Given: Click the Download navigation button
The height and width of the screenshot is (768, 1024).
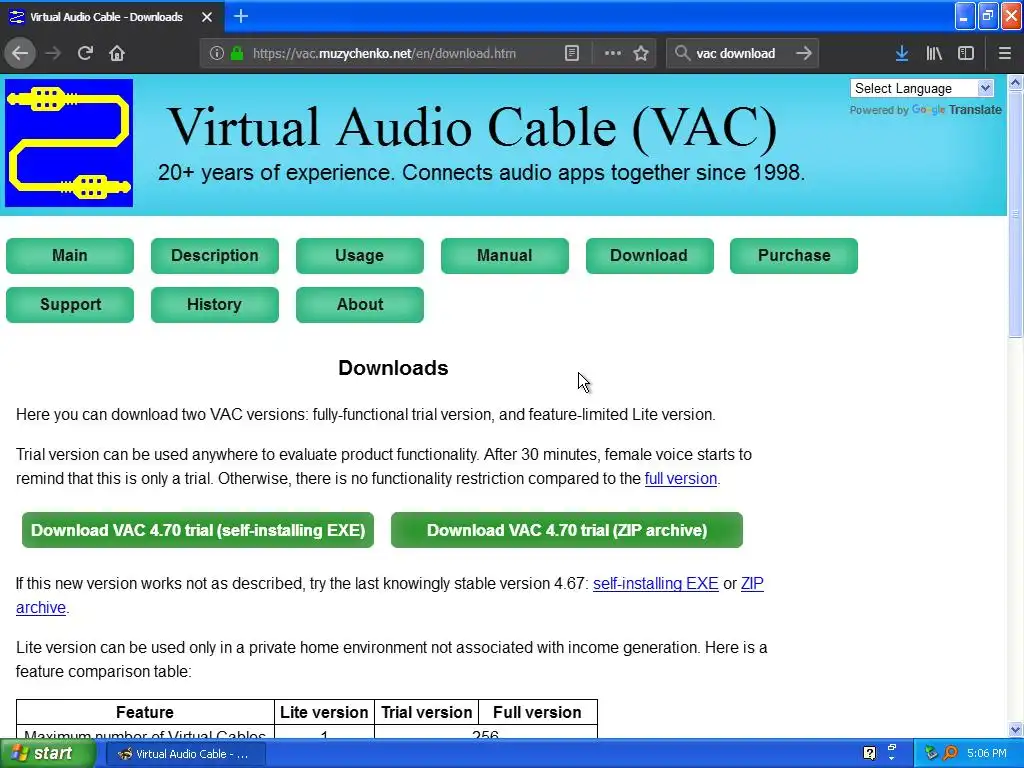Looking at the screenshot, I should 650,255.
